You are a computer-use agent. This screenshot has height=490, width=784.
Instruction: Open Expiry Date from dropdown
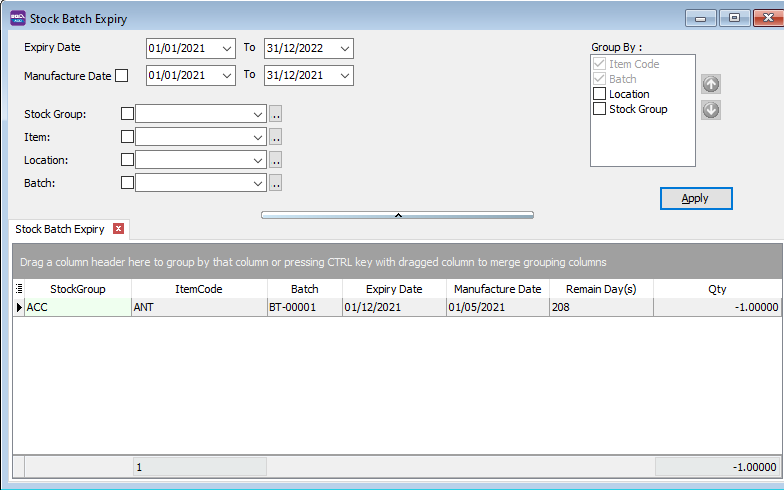click(226, 48)
